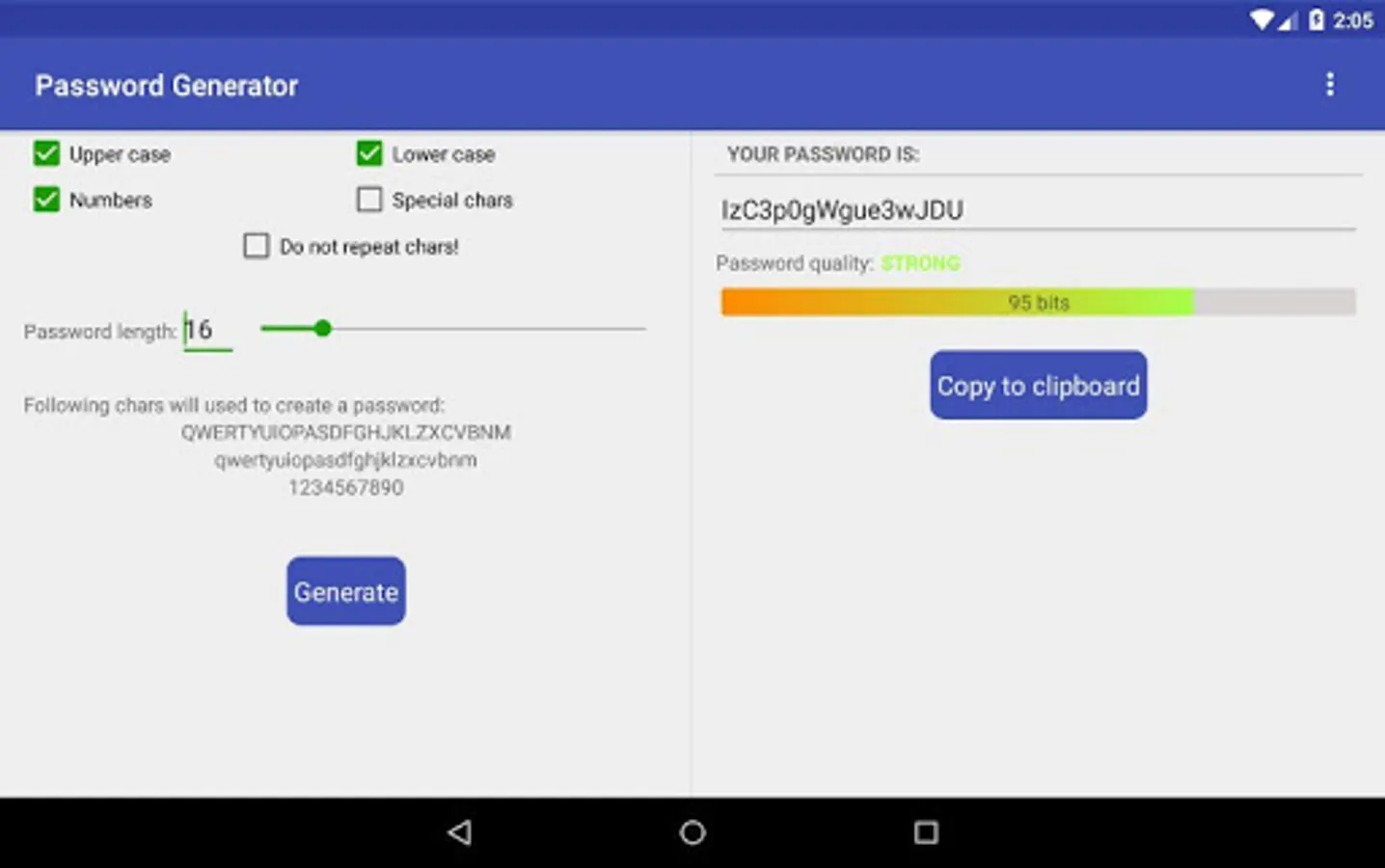Screen dimensions: 1385x868
Task: Tap the 95 bits strength bar
Action: point(1038,302)
